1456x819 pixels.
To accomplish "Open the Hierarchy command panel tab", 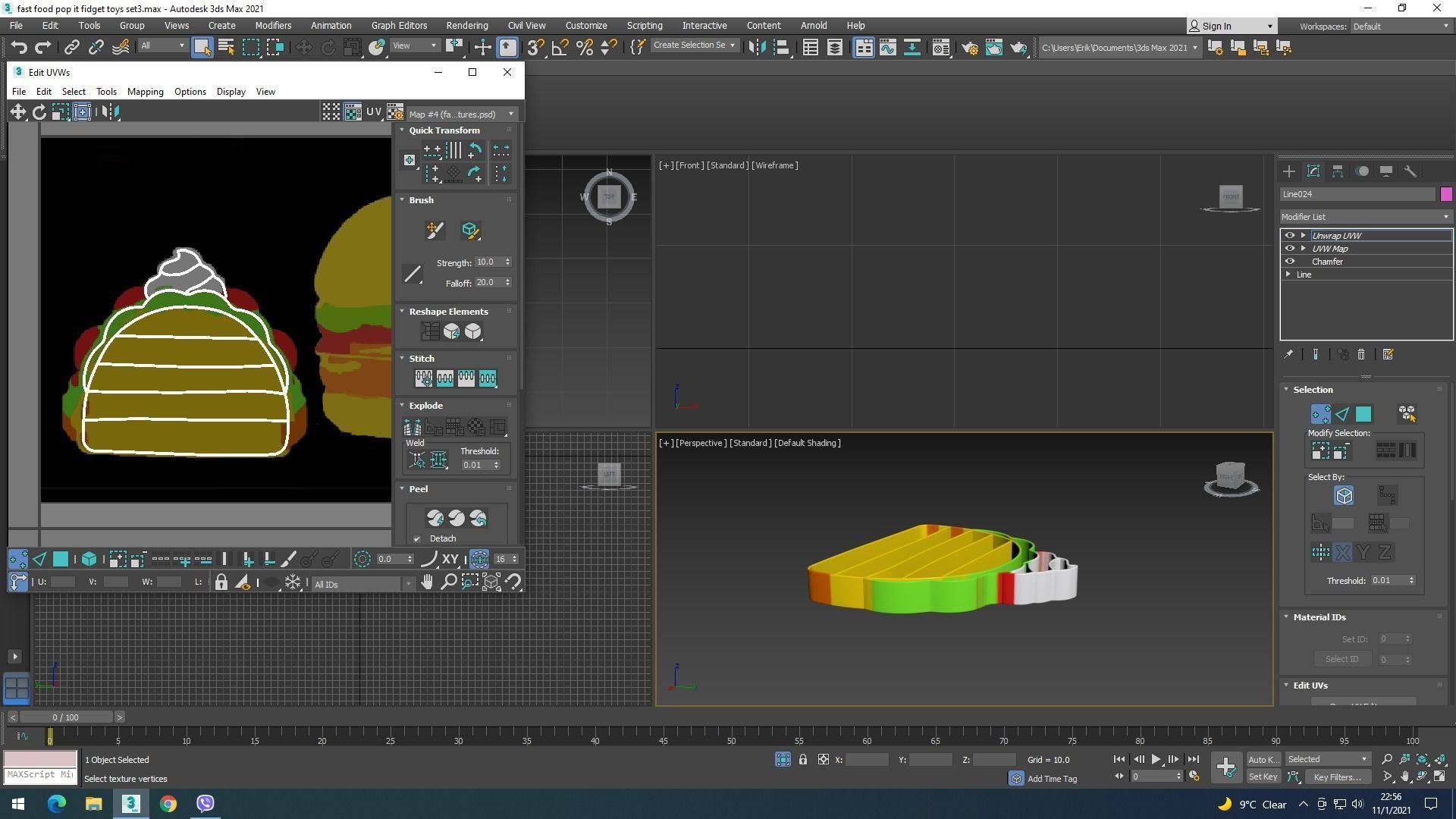I will tap(1338, 171).
